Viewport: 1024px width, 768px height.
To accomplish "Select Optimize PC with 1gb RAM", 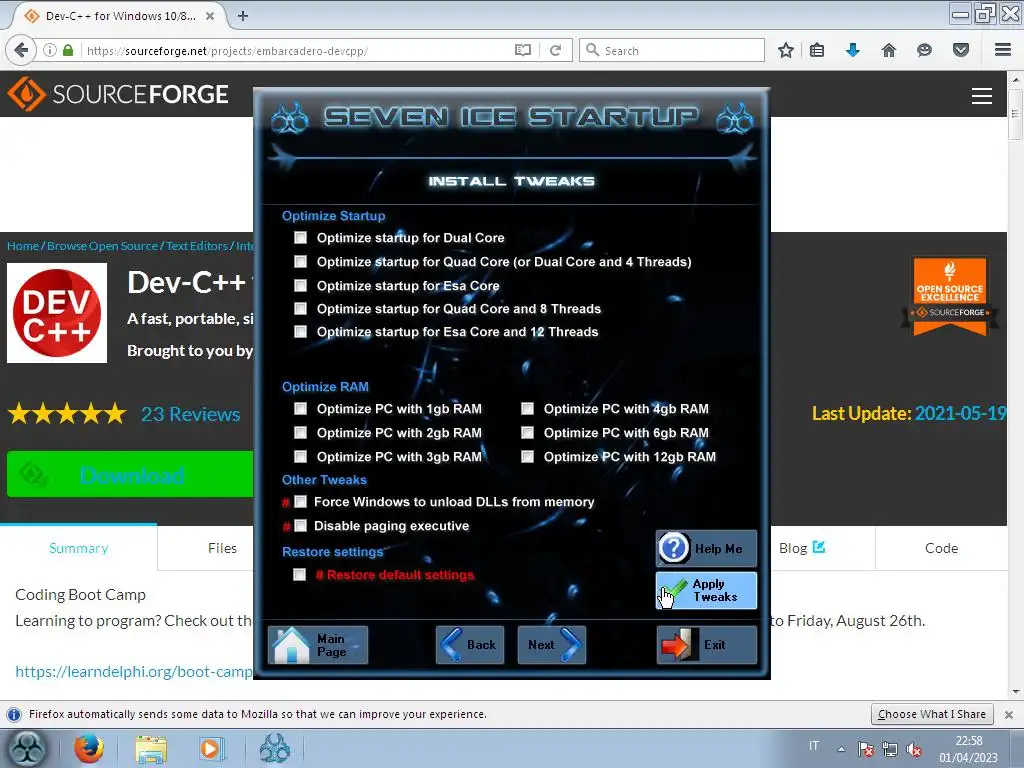I will tap(300, 409).
